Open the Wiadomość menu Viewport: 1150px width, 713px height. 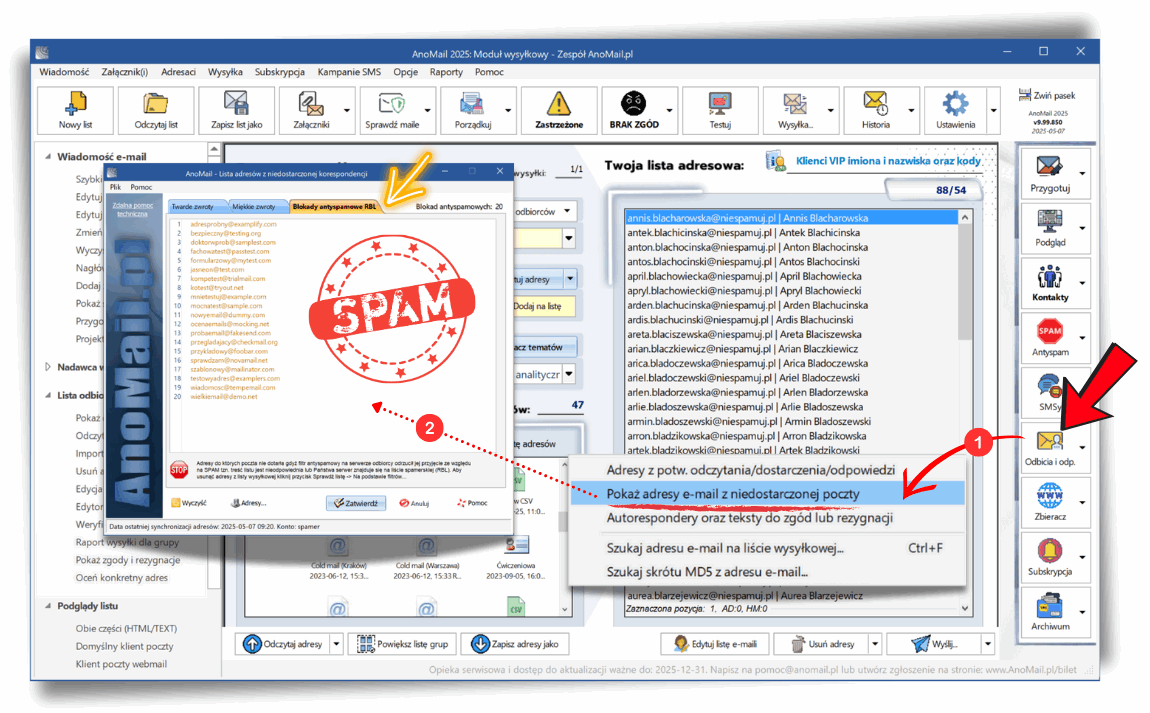64,72
